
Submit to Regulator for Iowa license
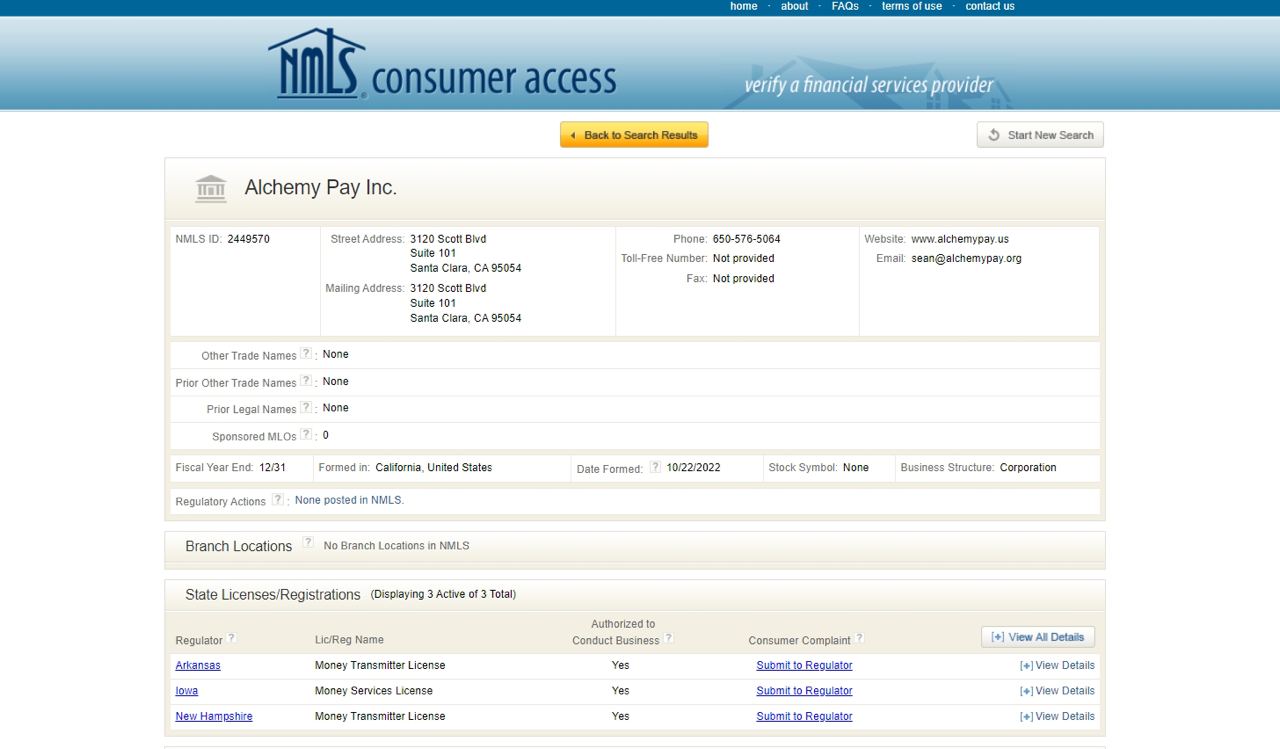pos(804,691)
